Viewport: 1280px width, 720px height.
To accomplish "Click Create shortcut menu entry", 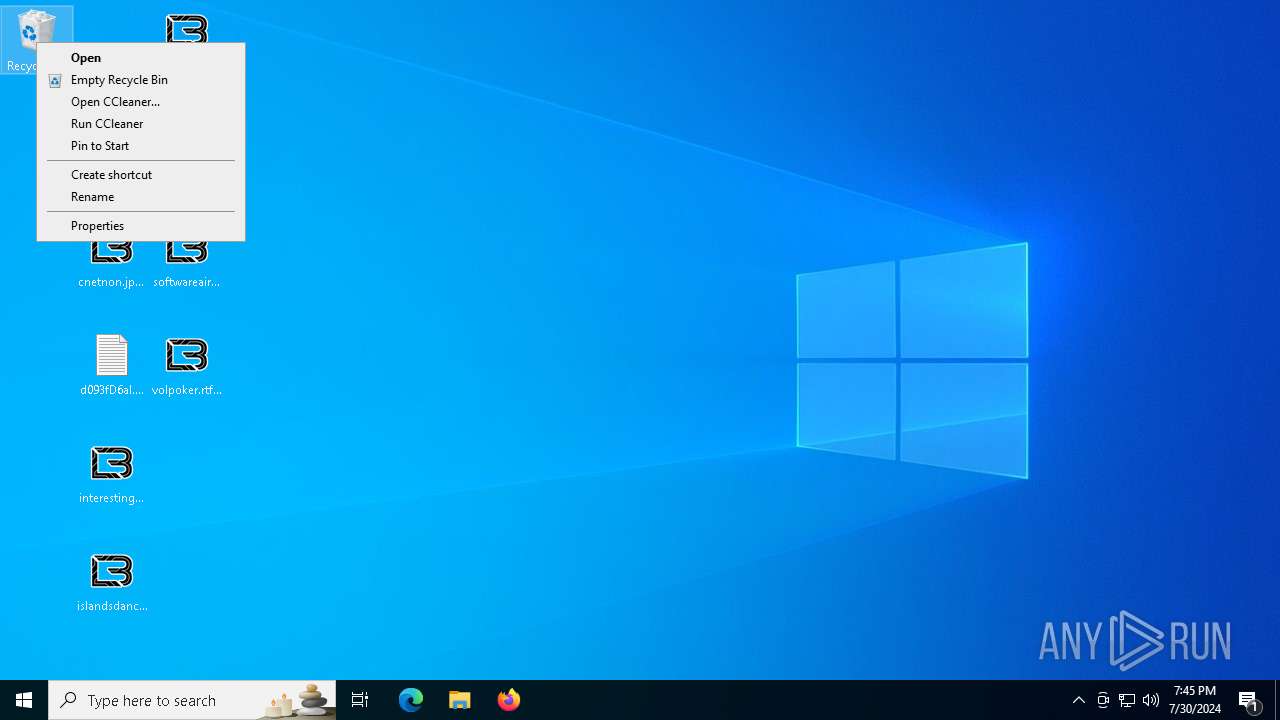I will 141,175.
